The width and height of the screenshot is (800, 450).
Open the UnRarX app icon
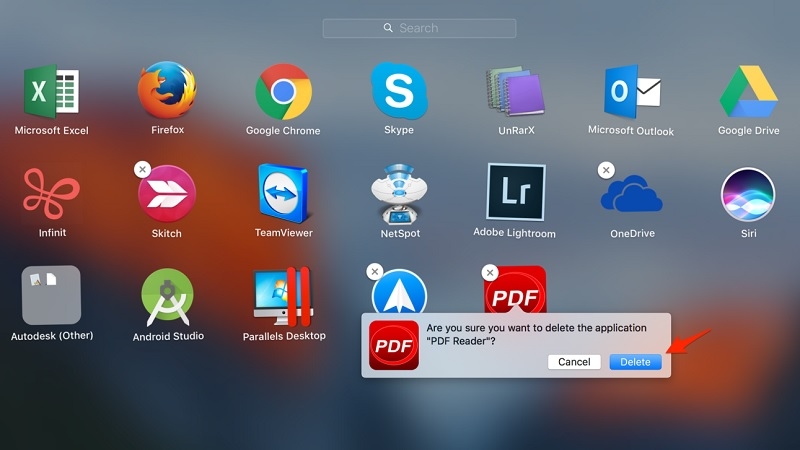(515, 91)
